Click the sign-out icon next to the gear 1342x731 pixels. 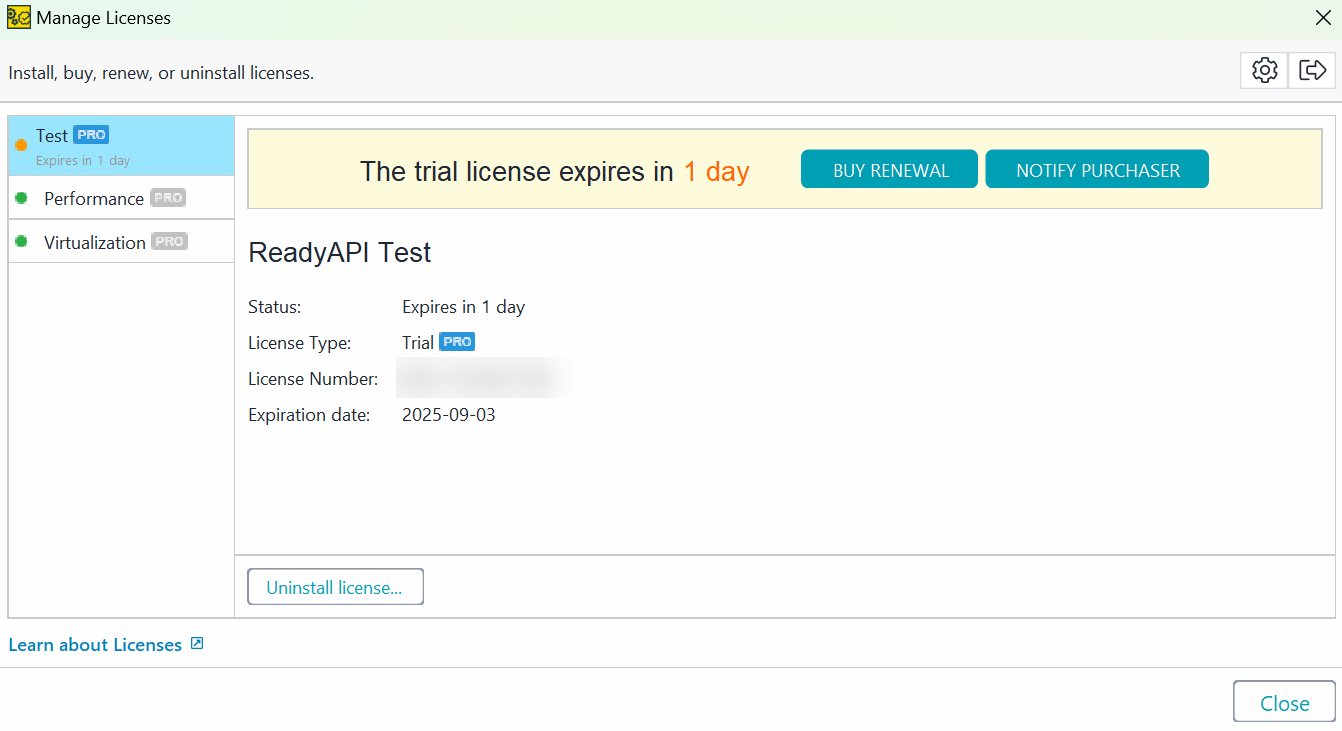click(1312, 70)
